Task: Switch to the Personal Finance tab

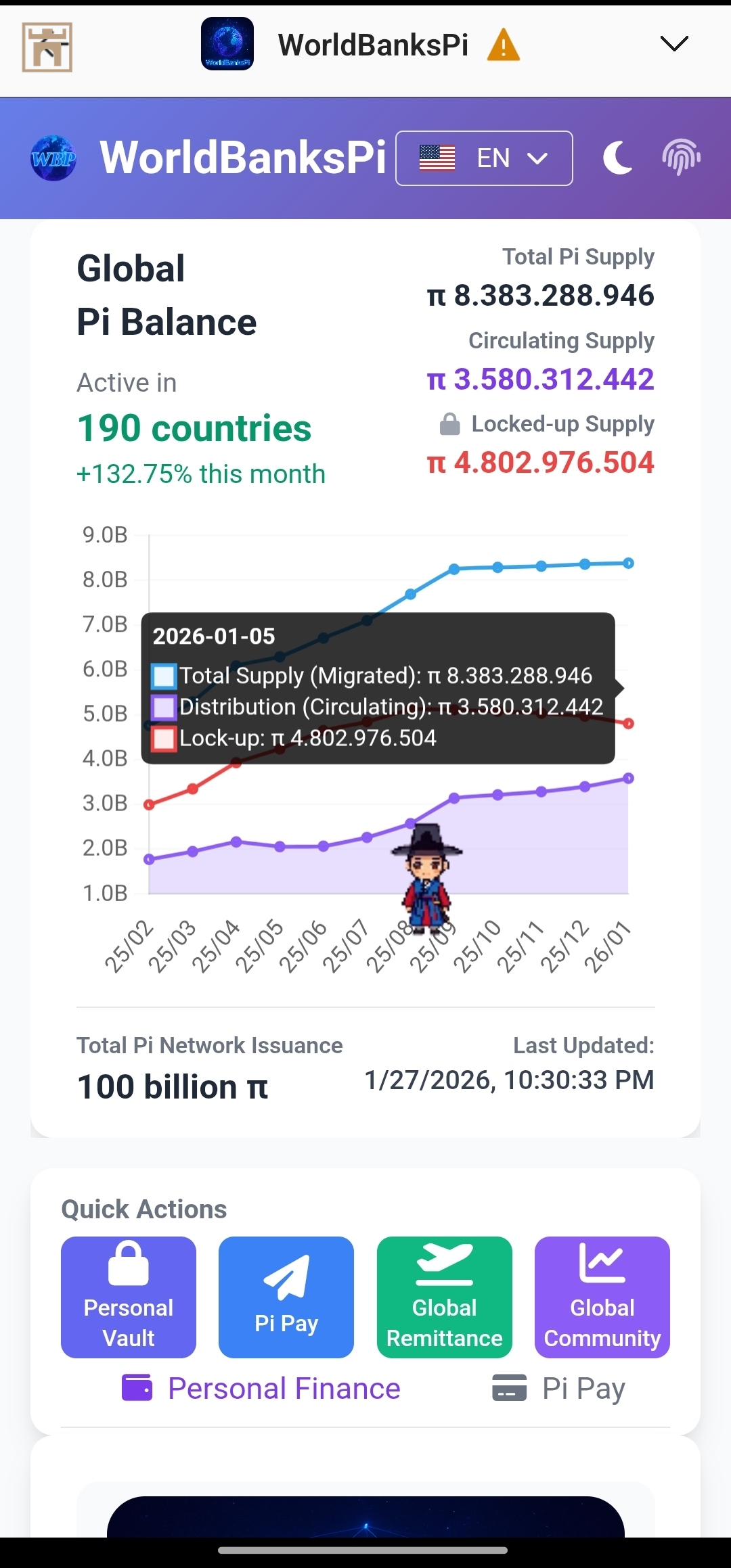Action: (262, 1389)
